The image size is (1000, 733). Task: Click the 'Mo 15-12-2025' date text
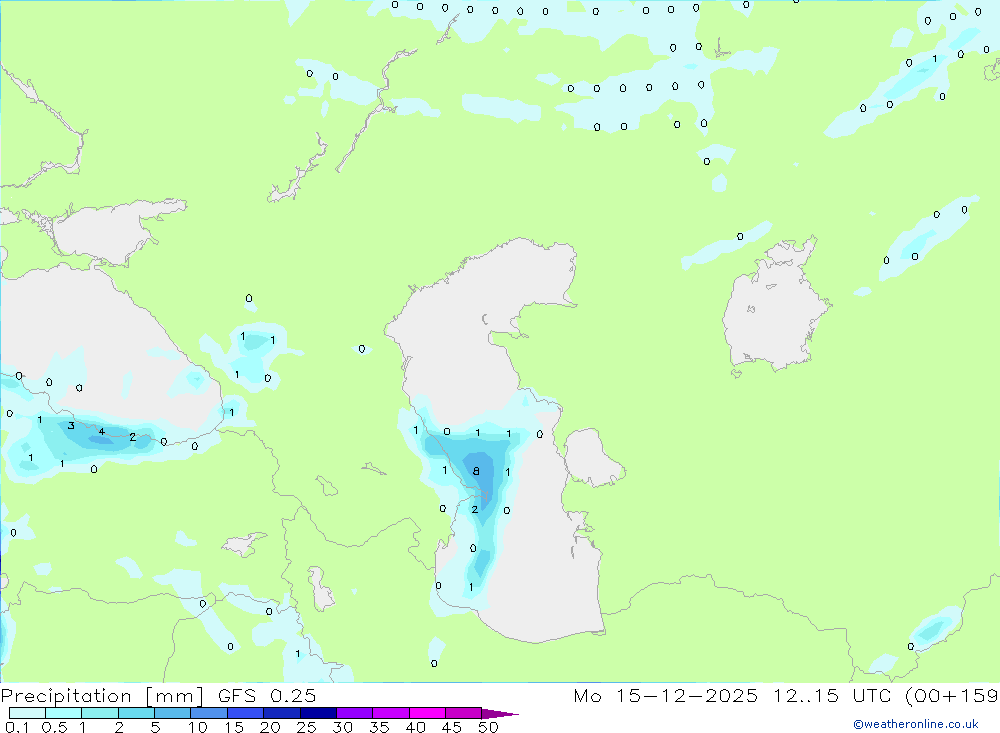click(x=665, y=696)
